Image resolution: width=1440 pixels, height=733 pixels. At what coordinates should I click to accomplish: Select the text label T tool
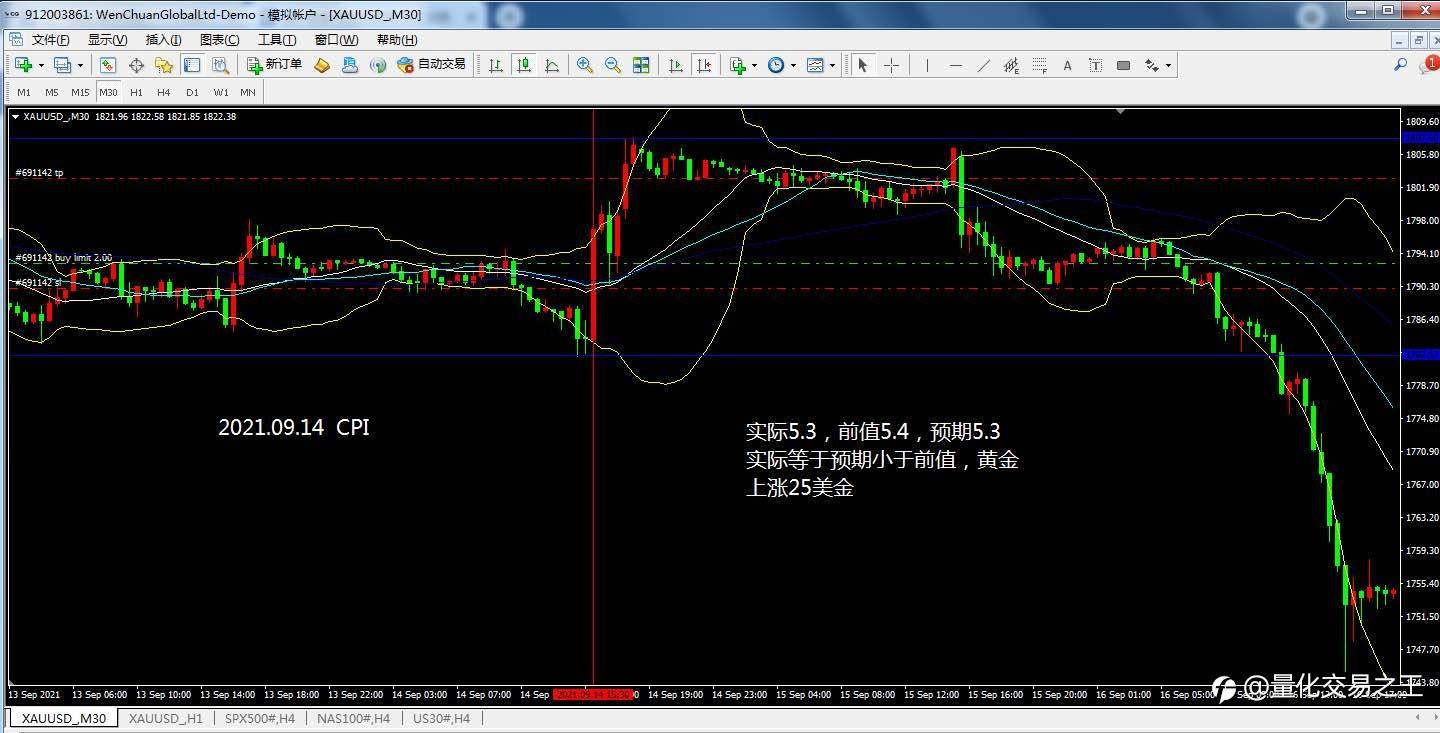tap(1095, 65)
